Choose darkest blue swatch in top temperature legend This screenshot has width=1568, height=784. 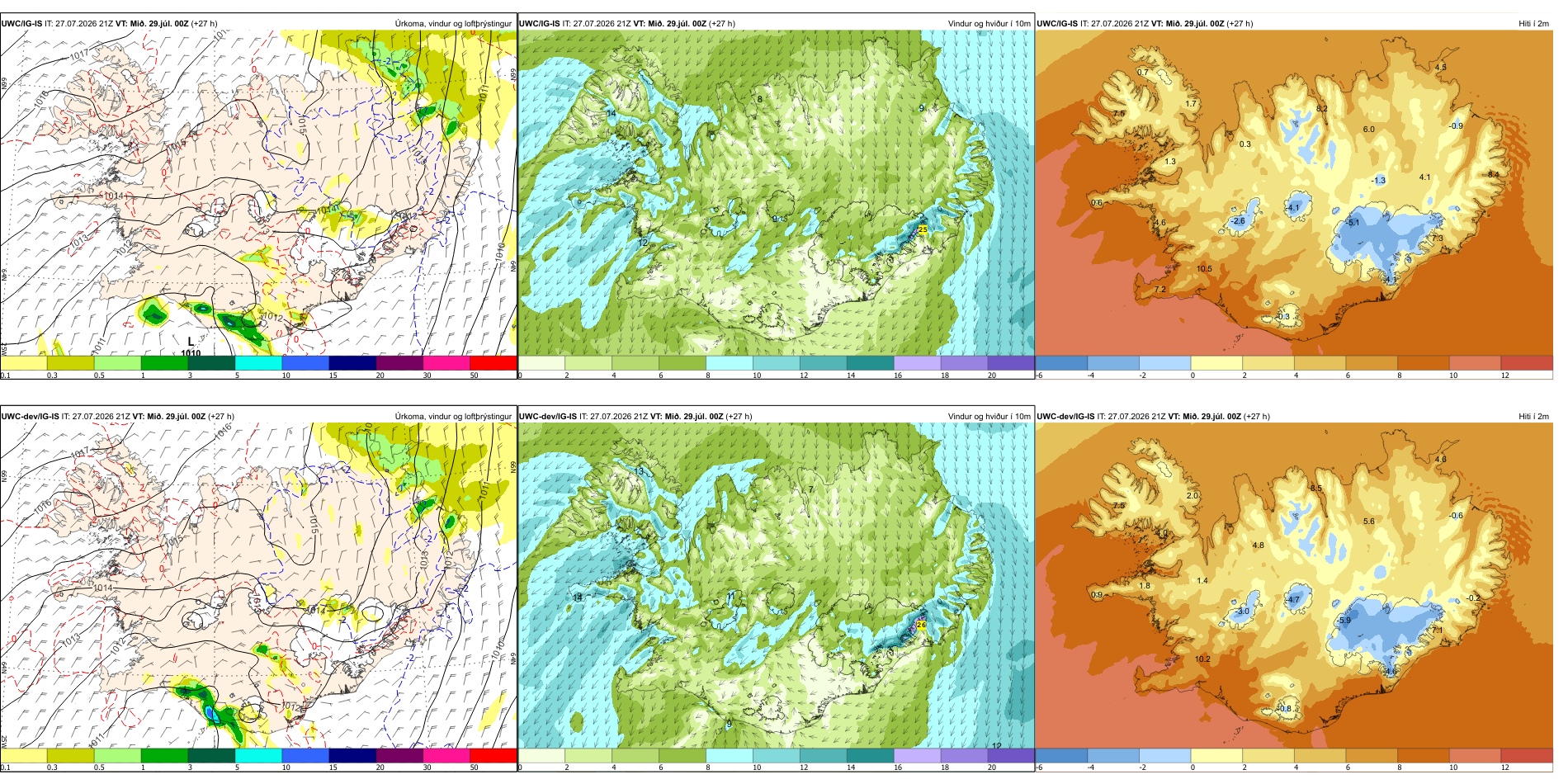[1061, 363]
